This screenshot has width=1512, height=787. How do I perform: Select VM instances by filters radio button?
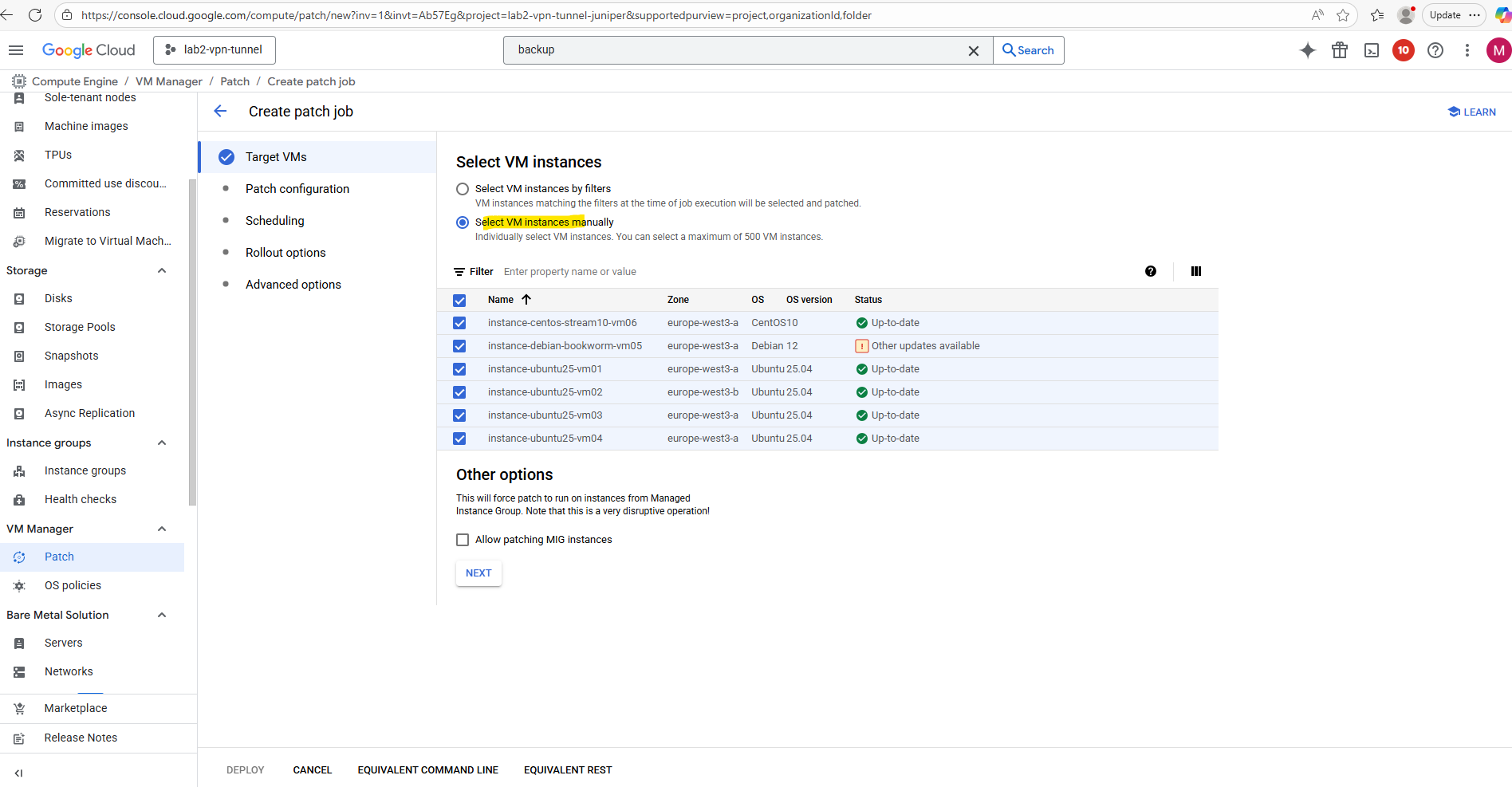pyautogui.click(x=463, y=189)
